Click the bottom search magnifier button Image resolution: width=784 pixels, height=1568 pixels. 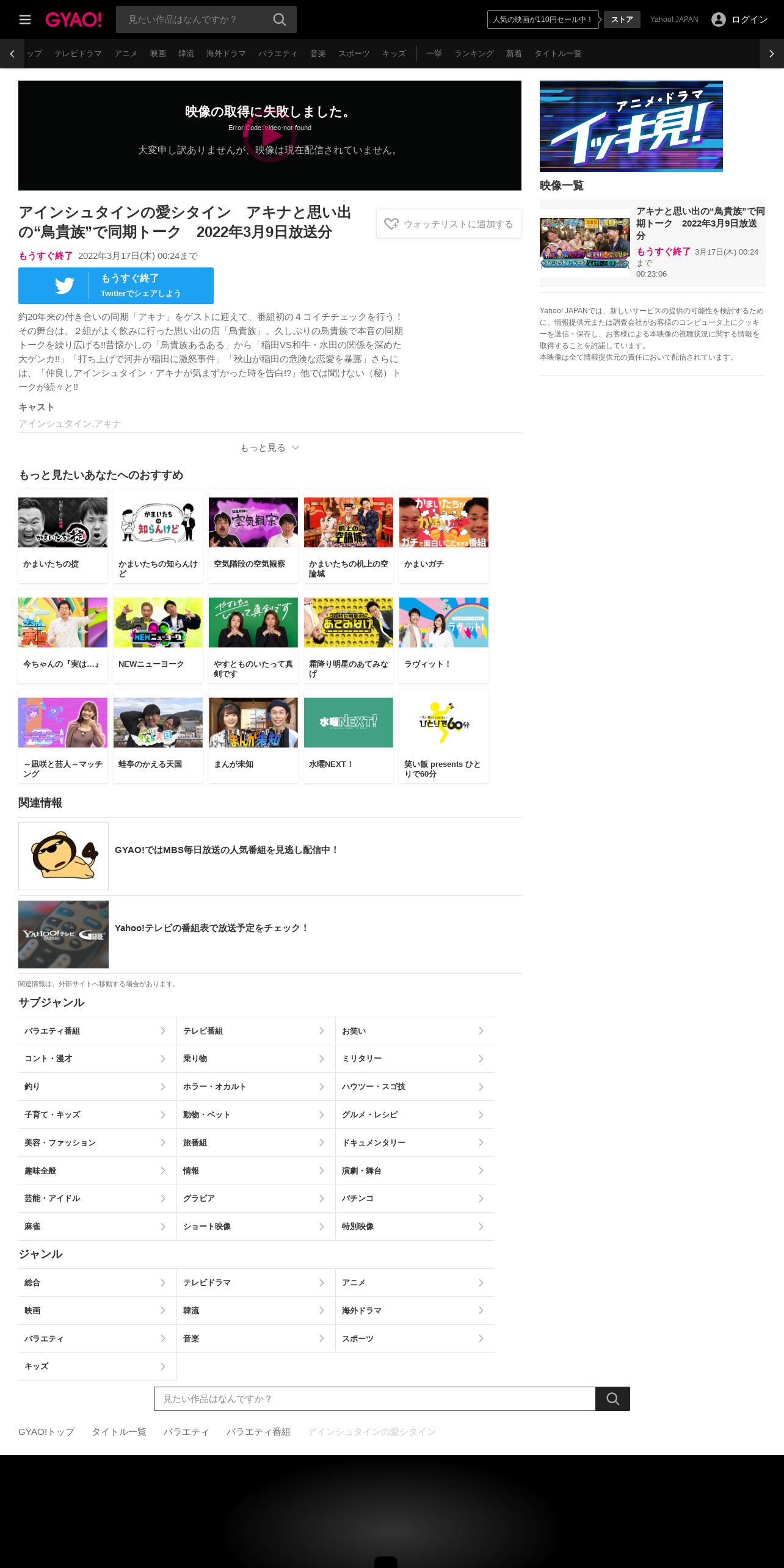(612, 1399)
